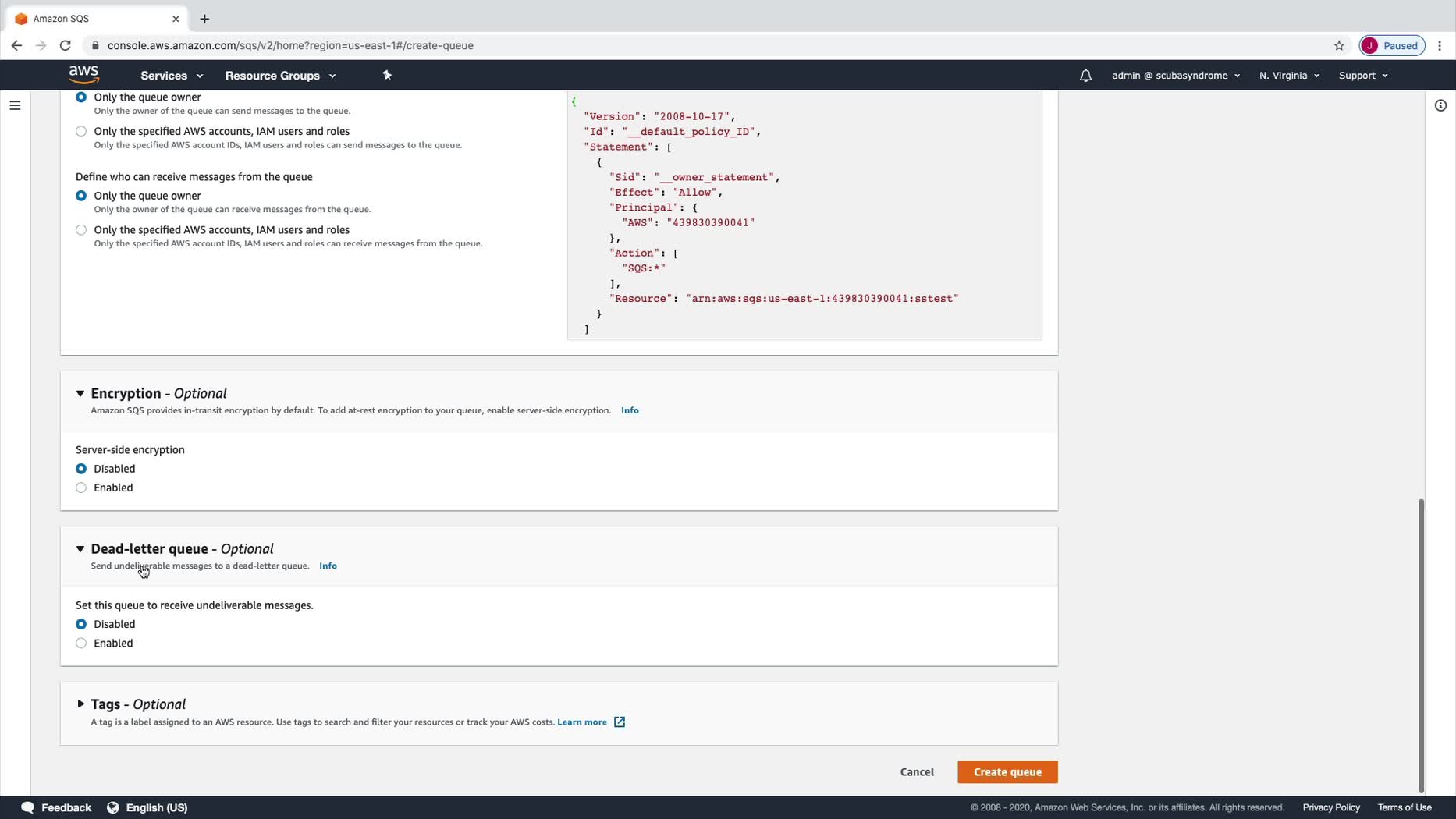
Task: Click the Paused profile avatar button
Action: [x=1392, y=45]
